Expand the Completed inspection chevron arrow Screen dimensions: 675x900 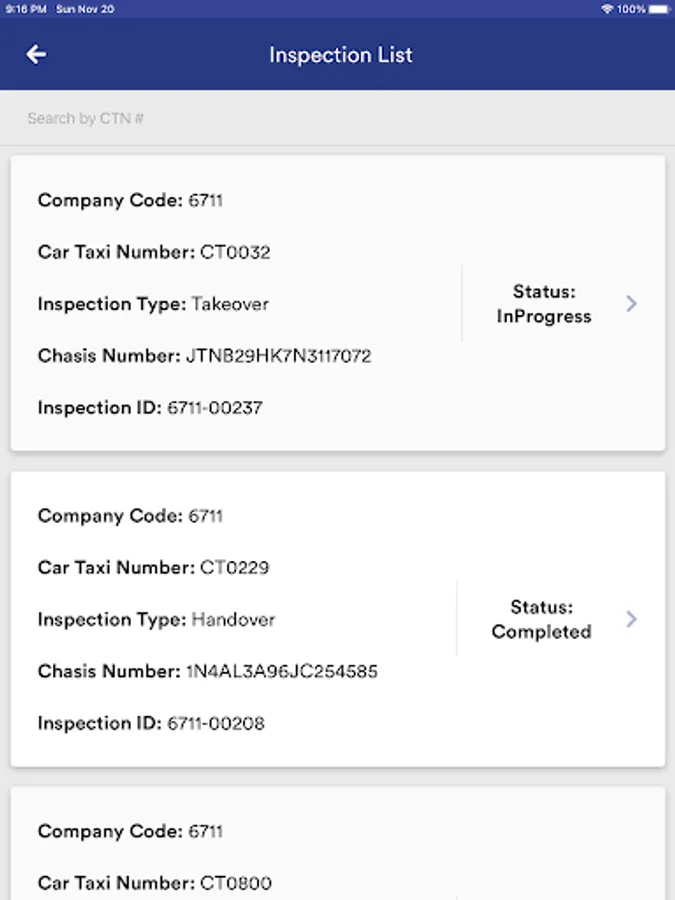(631, 620)
